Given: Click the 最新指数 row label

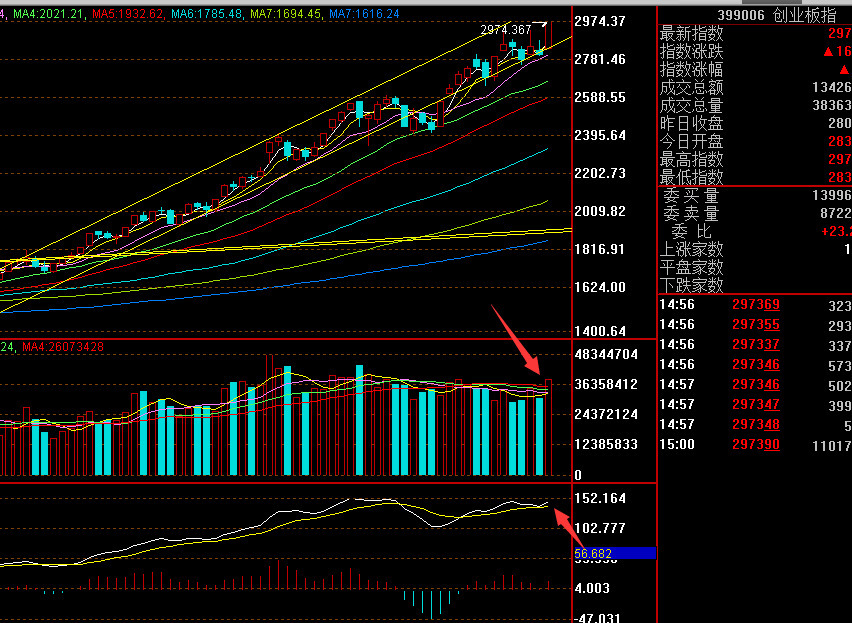Looking at the screenshot, I should 691,33.
